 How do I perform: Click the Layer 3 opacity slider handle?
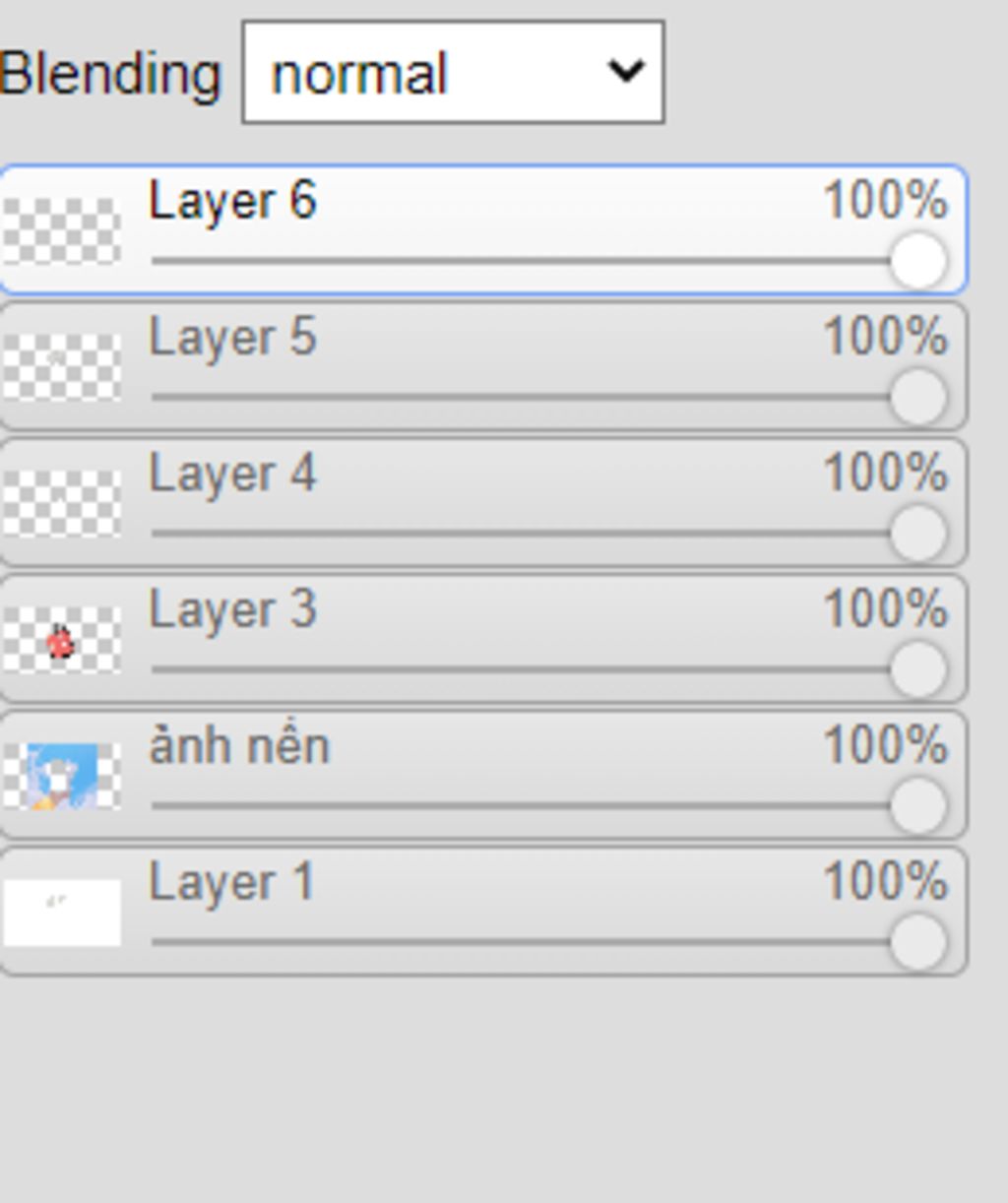coord(918,668)
